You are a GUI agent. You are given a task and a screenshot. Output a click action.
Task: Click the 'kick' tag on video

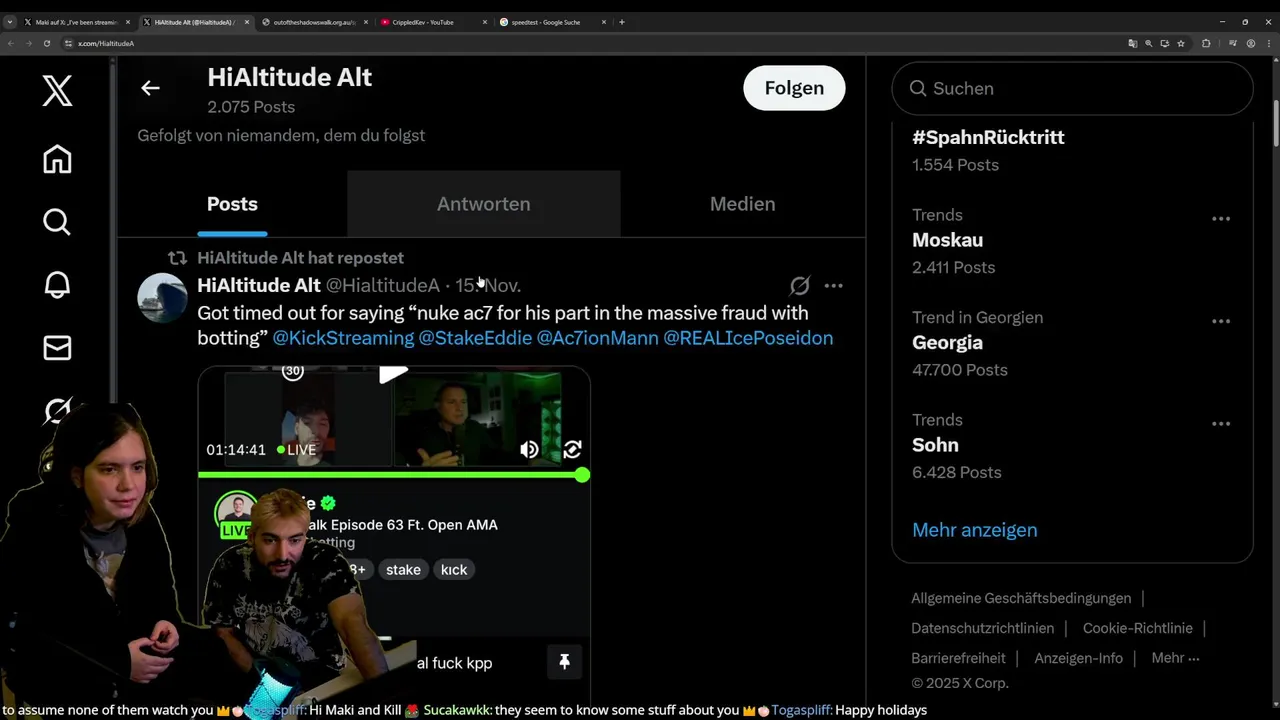[454, 569]
